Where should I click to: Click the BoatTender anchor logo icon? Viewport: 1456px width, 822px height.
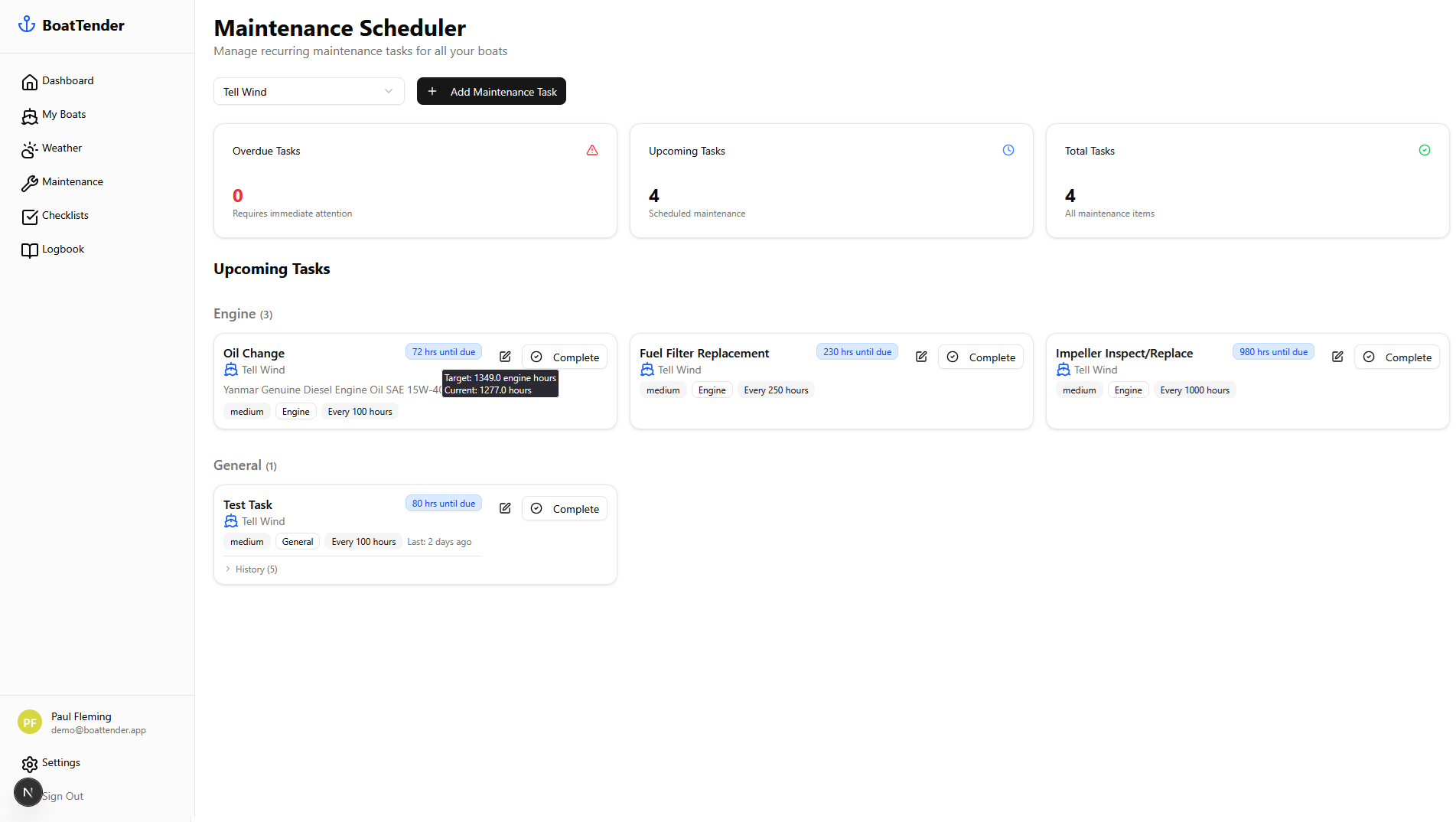point(27,24)
